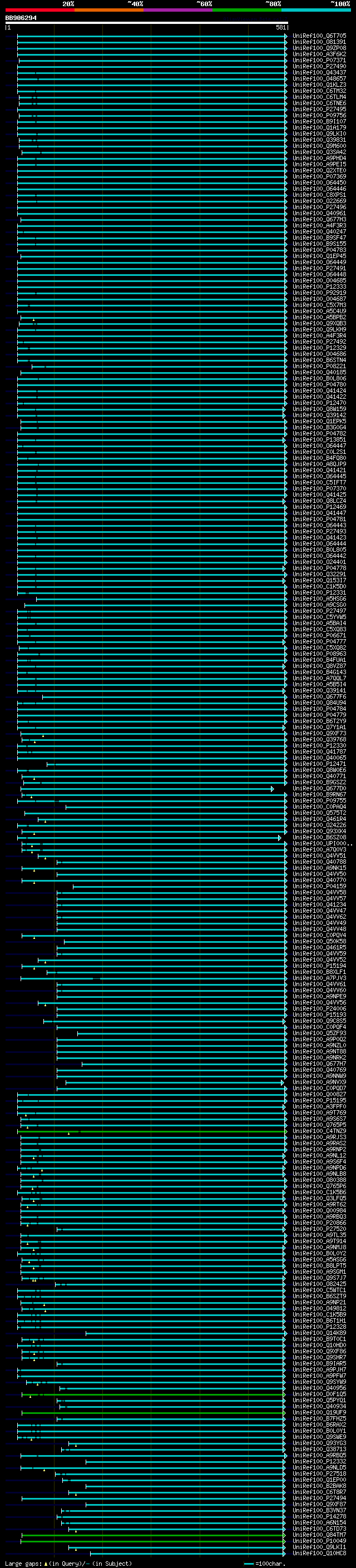Viewport: 356px width, 1568px height.
Task: Select subject label UniRef100_P09756
Action: 319,115
